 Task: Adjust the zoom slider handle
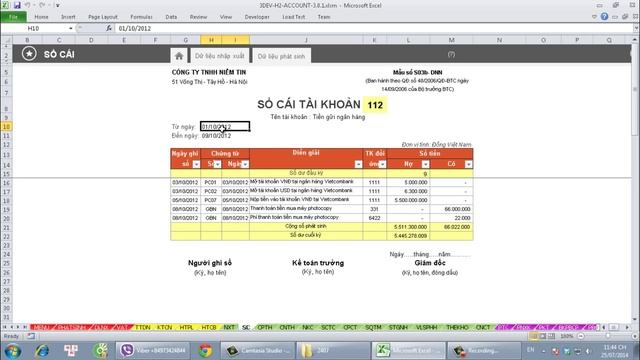click(608, 336)
